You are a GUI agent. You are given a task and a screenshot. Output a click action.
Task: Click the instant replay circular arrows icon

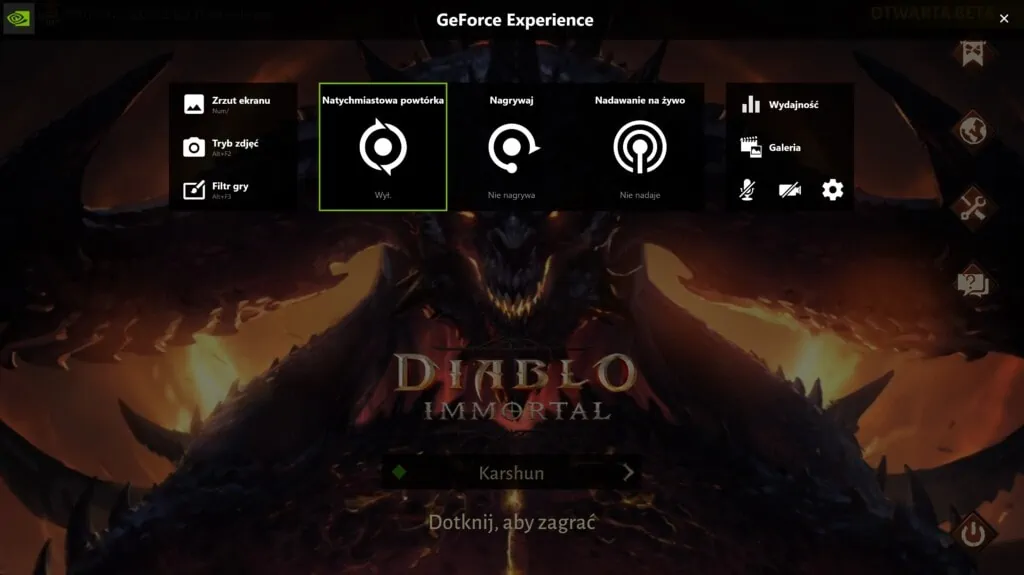tap(383, 147)
